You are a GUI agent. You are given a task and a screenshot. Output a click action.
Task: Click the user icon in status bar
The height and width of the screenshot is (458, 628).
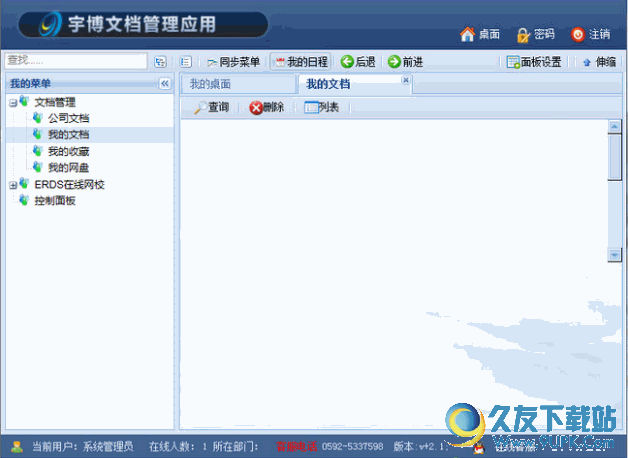tap(16, 446)
